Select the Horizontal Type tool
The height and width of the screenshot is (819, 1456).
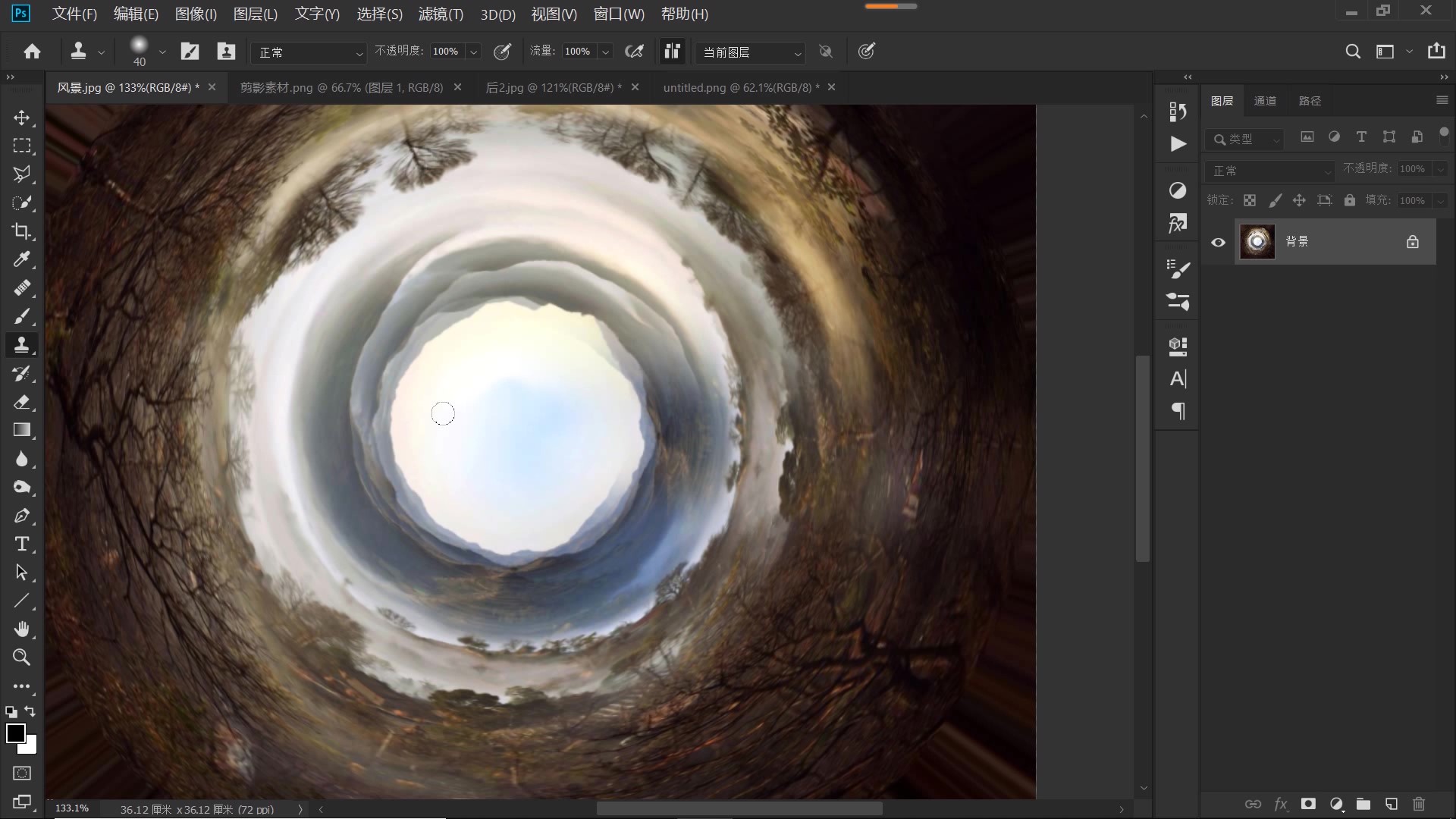[22, 544]
